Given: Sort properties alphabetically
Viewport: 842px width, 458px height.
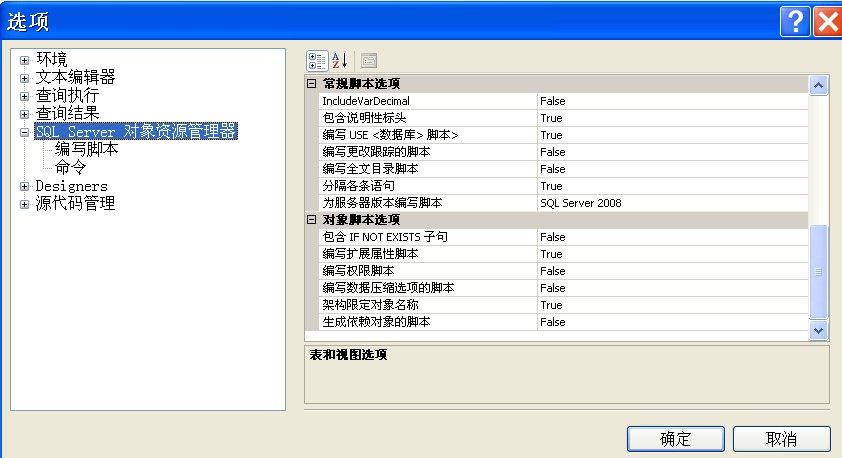Looking at the screenshot, I should point(339,61).
